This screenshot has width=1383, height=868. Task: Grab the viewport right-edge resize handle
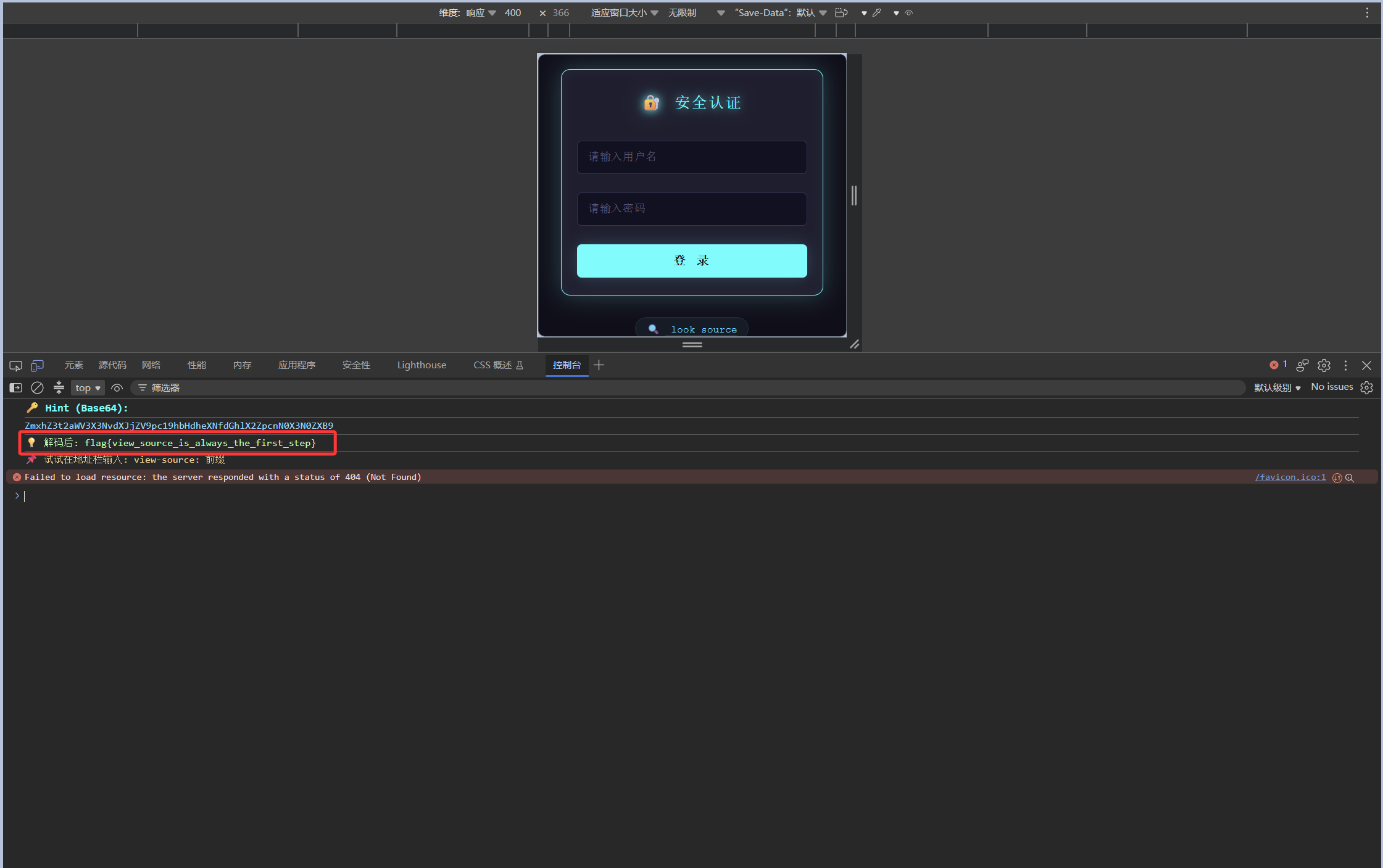854,196
